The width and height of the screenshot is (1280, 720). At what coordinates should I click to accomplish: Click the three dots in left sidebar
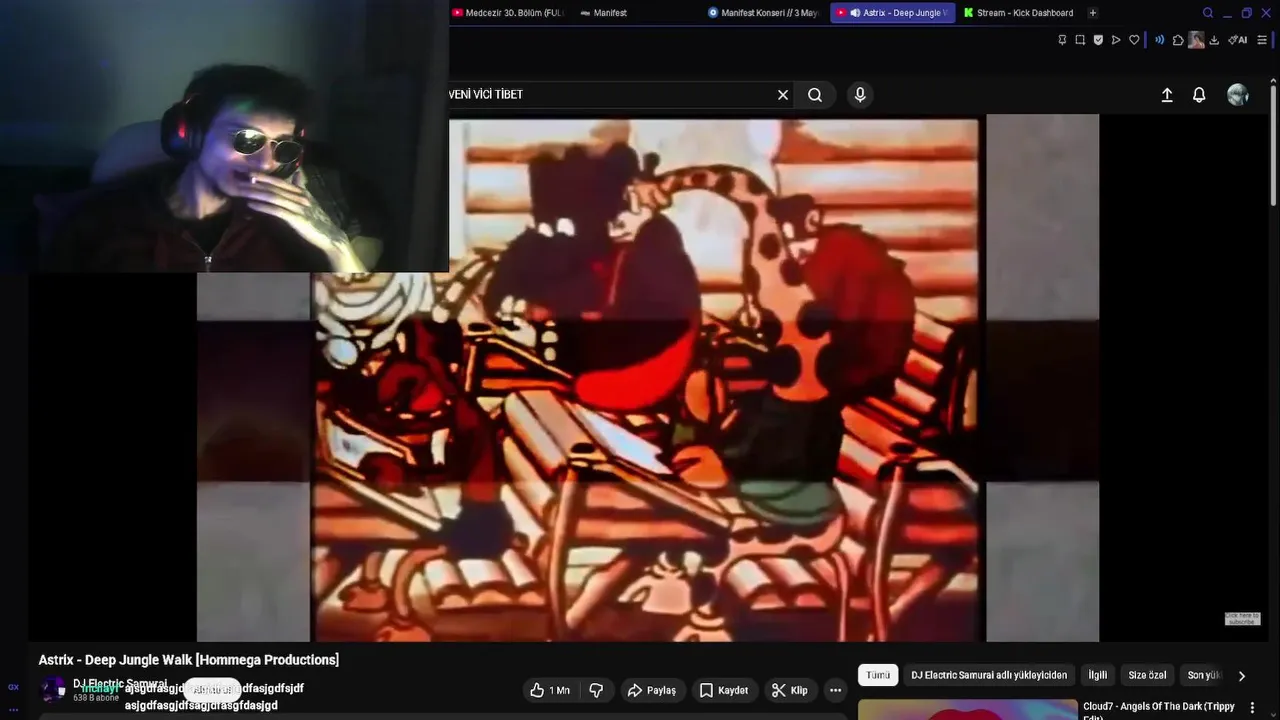(13, 709)
